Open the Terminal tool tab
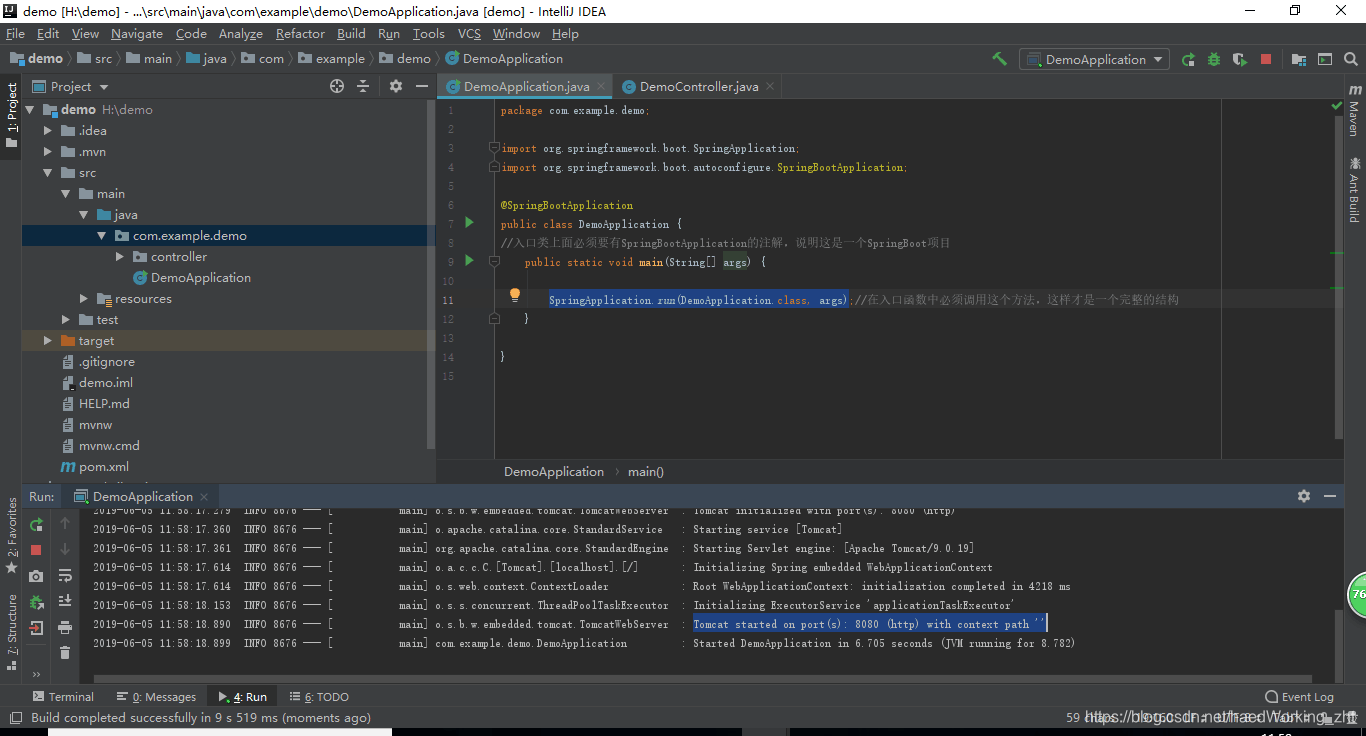Image resolution: width=1366 pixels, height=736 pixels. 63,697
